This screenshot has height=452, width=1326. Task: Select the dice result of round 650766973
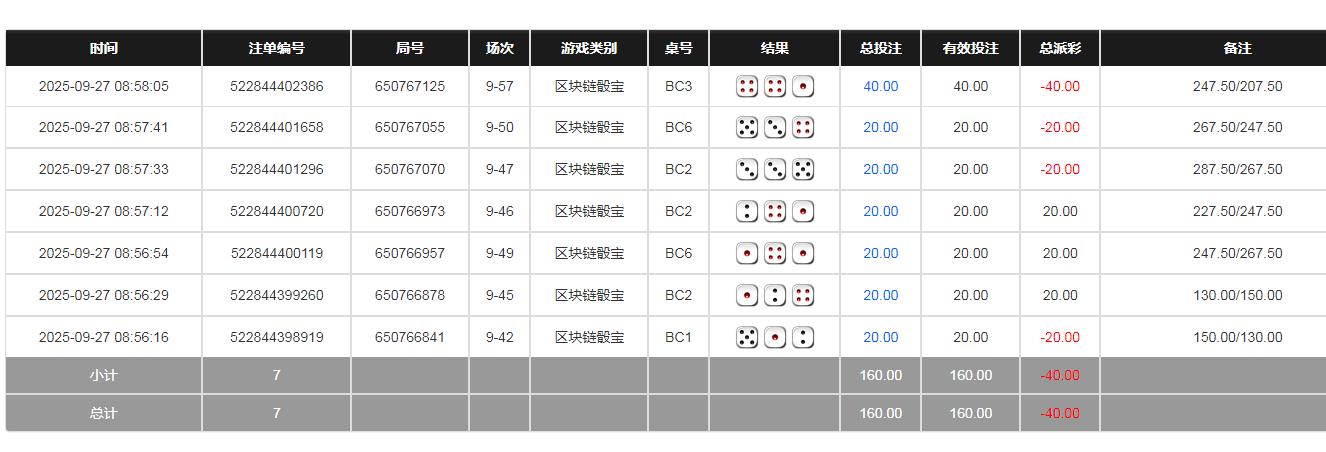coord(775,212)
